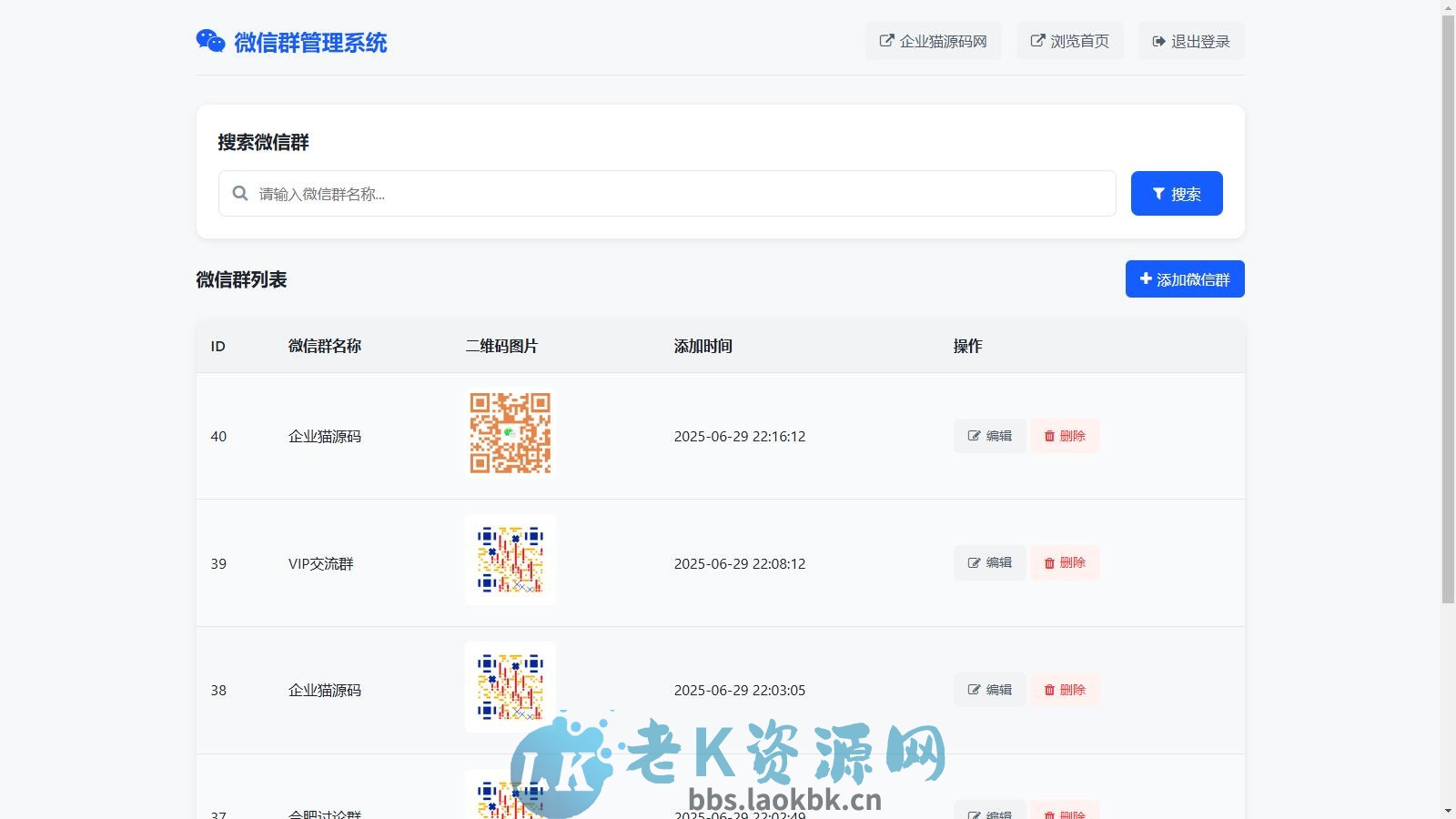Click the logout arrow icon beside 退出登录
This screenshot has height=819, width=1456.
click(1158, 40)
